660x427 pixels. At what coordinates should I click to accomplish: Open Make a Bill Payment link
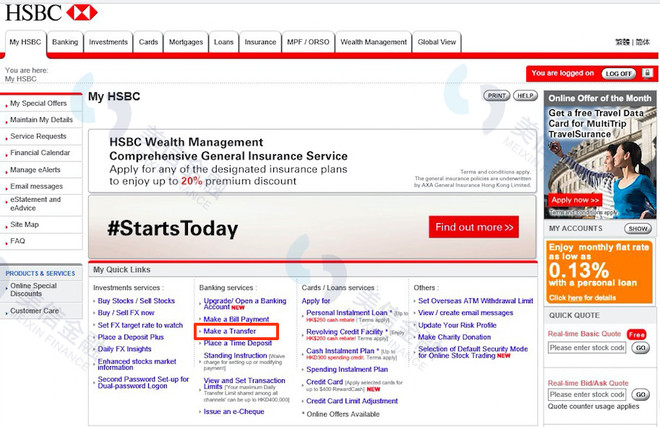coord(236,319)
